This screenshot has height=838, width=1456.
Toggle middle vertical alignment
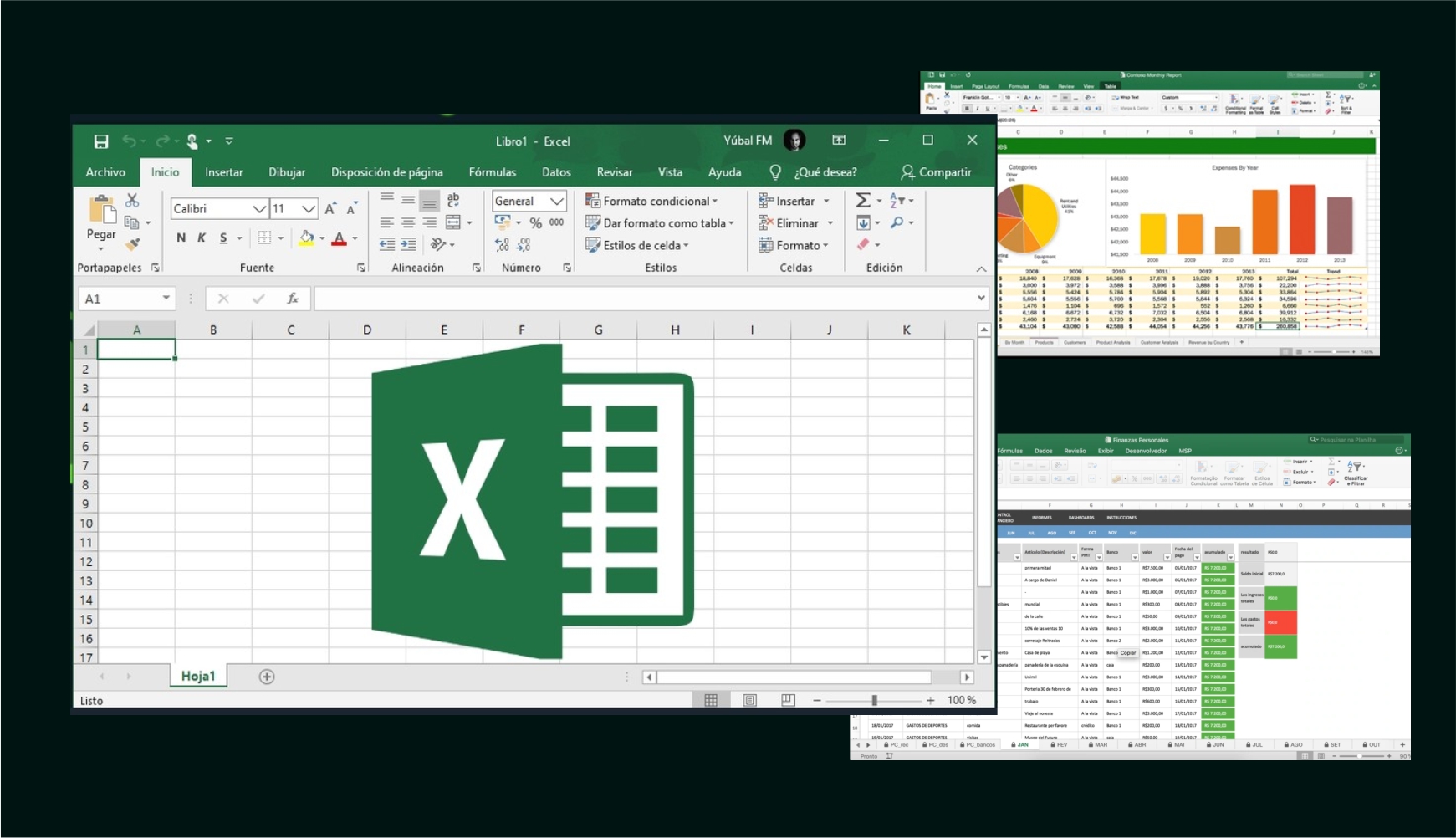point(408,200)
